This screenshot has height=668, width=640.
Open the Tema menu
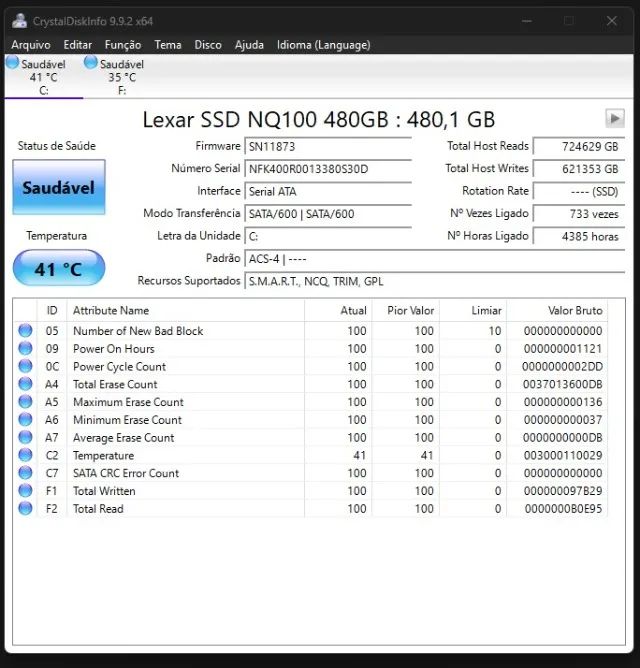click(168, 45)
